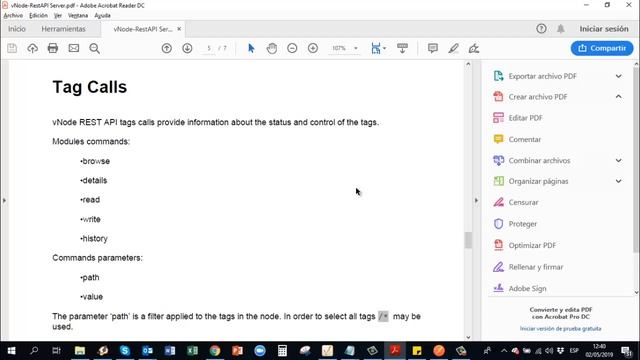This screenshot has height=360, width=640.
Task: Open the notifications bell
Action: tap(561, 29)
